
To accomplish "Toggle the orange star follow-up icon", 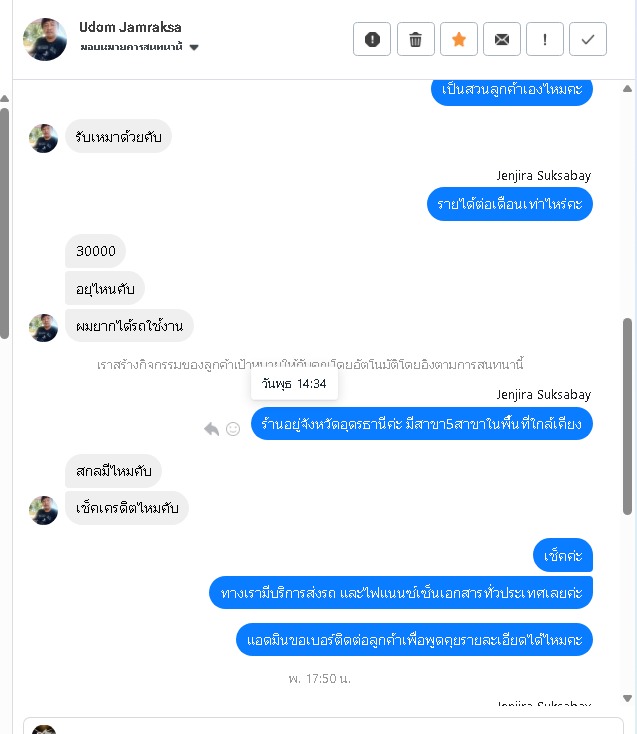I will tap(459, 39).
